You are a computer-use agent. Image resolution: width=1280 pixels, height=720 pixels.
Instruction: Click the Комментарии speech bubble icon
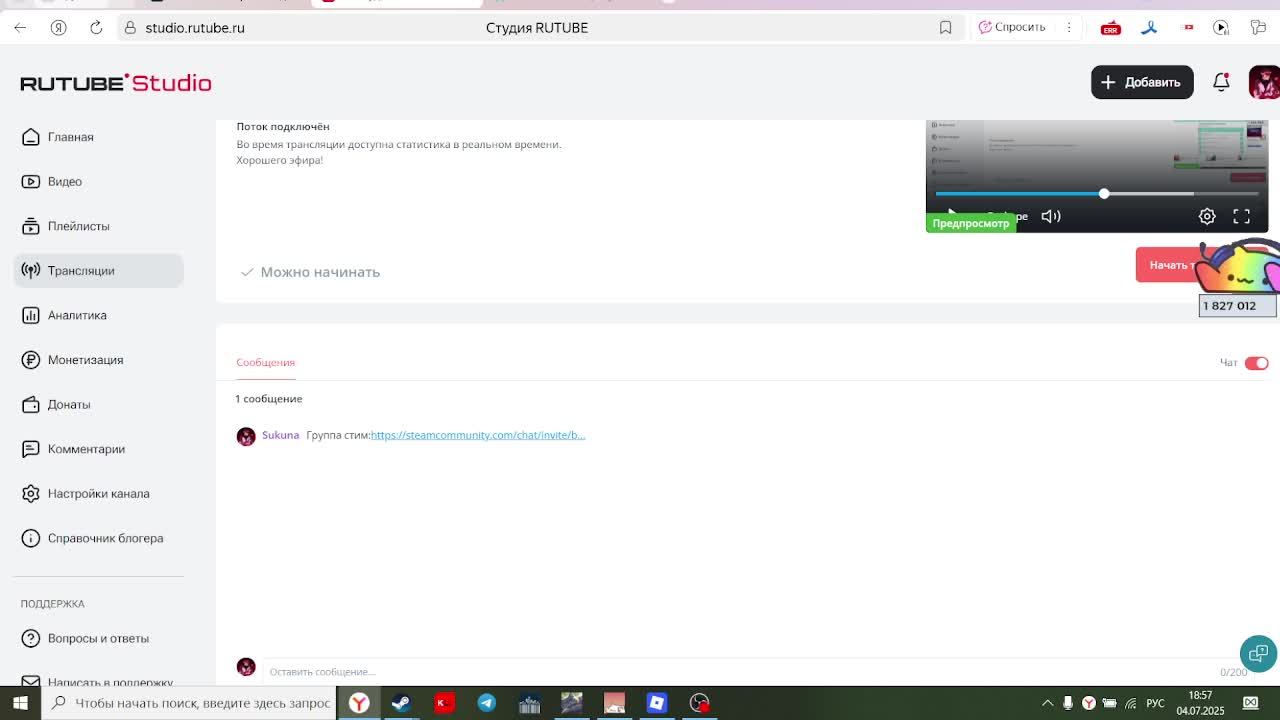click(x=31, y=449)
